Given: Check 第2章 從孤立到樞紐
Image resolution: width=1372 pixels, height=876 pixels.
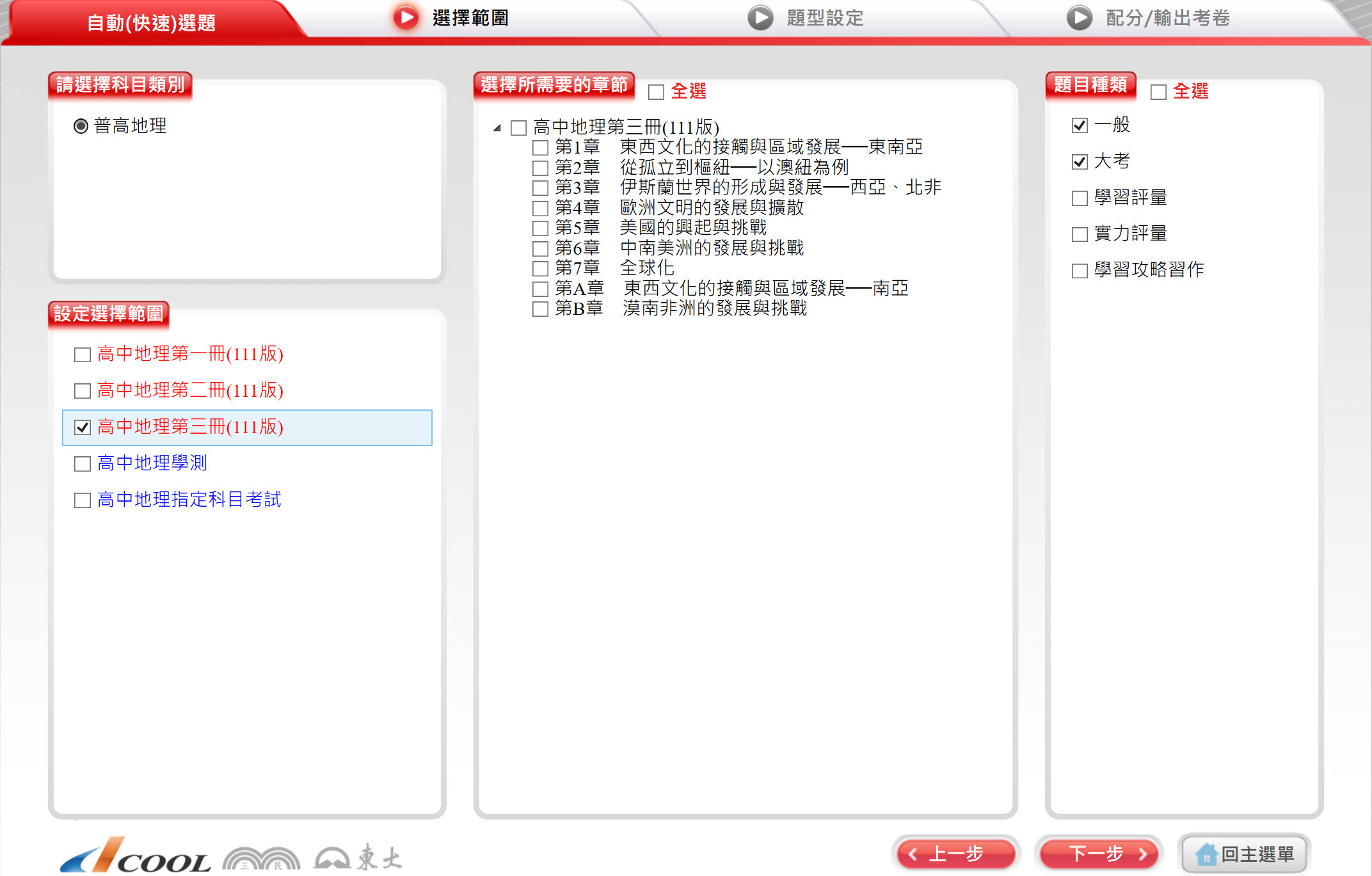Looking at the screenshot, I should pos(541,168).
